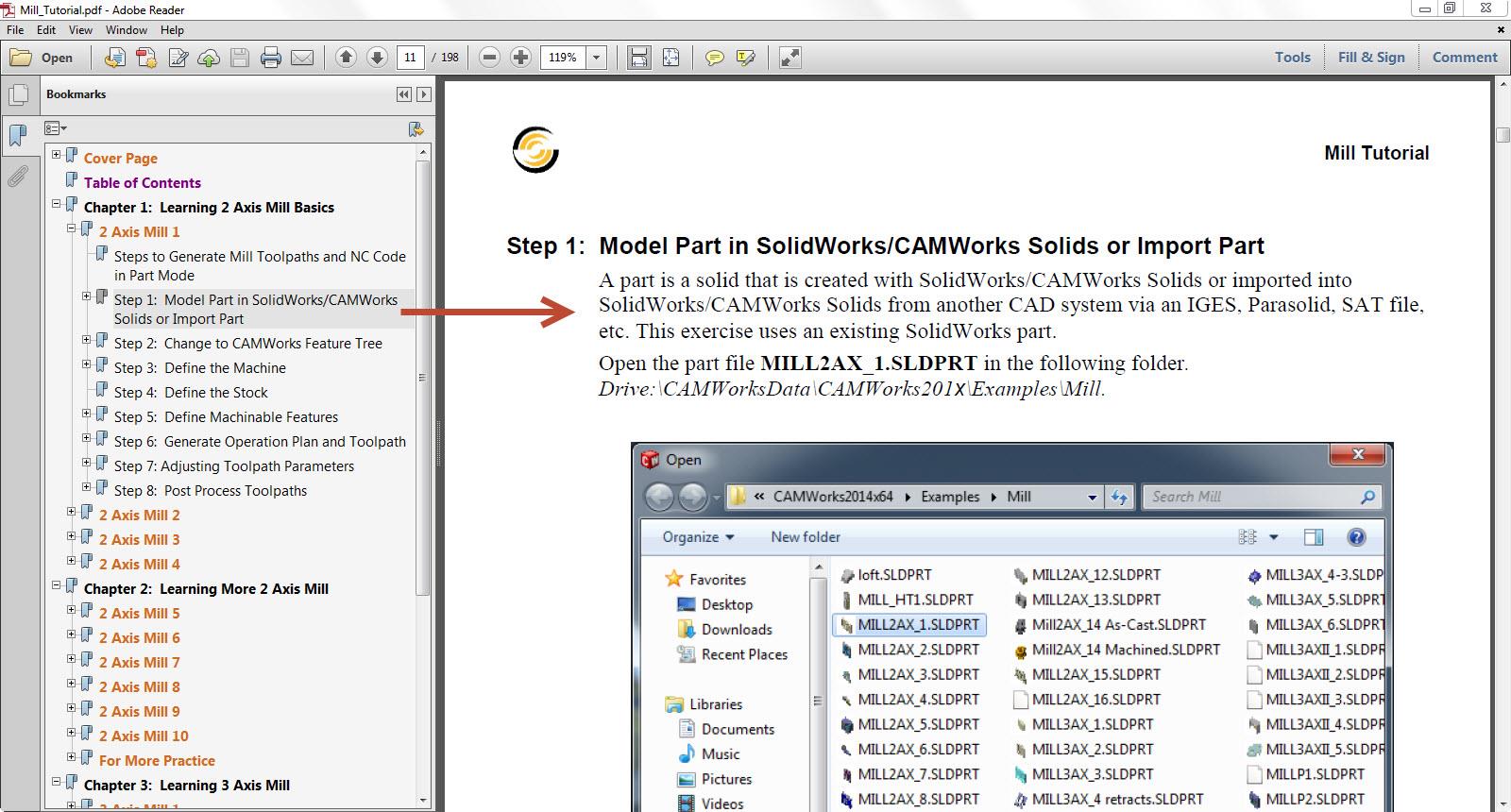This screenshot has height=812, width=1511.
Task: Select the 2 Axis Mill 10 bookmark
Action: tap(144, 736)
